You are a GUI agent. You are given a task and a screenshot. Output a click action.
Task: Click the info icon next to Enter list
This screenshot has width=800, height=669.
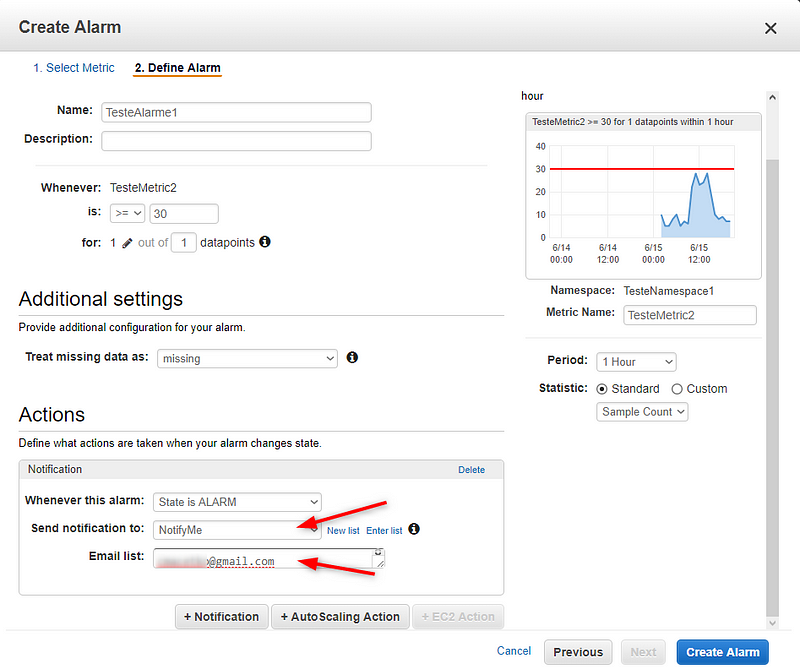tap(414, 529)
